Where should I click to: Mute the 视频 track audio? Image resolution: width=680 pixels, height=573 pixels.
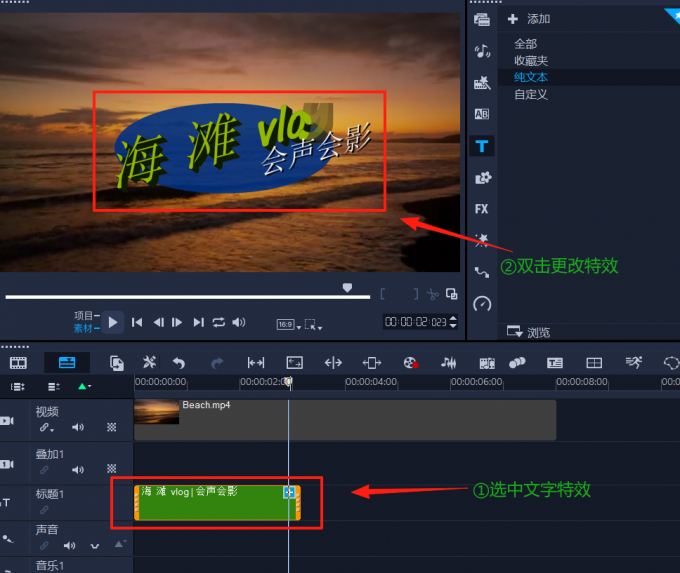pyautogui.click(x=78, y=427)
